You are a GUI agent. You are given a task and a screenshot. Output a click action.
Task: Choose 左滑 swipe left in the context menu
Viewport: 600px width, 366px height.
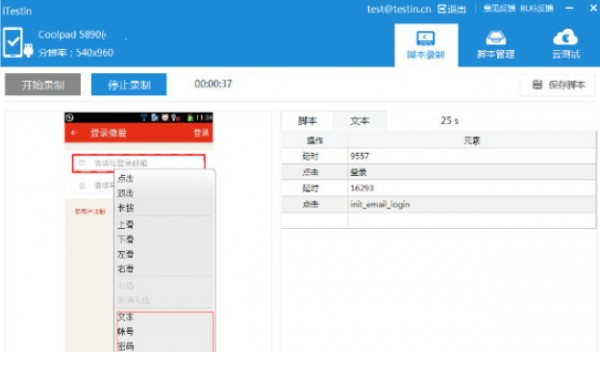tap(126, 254)
